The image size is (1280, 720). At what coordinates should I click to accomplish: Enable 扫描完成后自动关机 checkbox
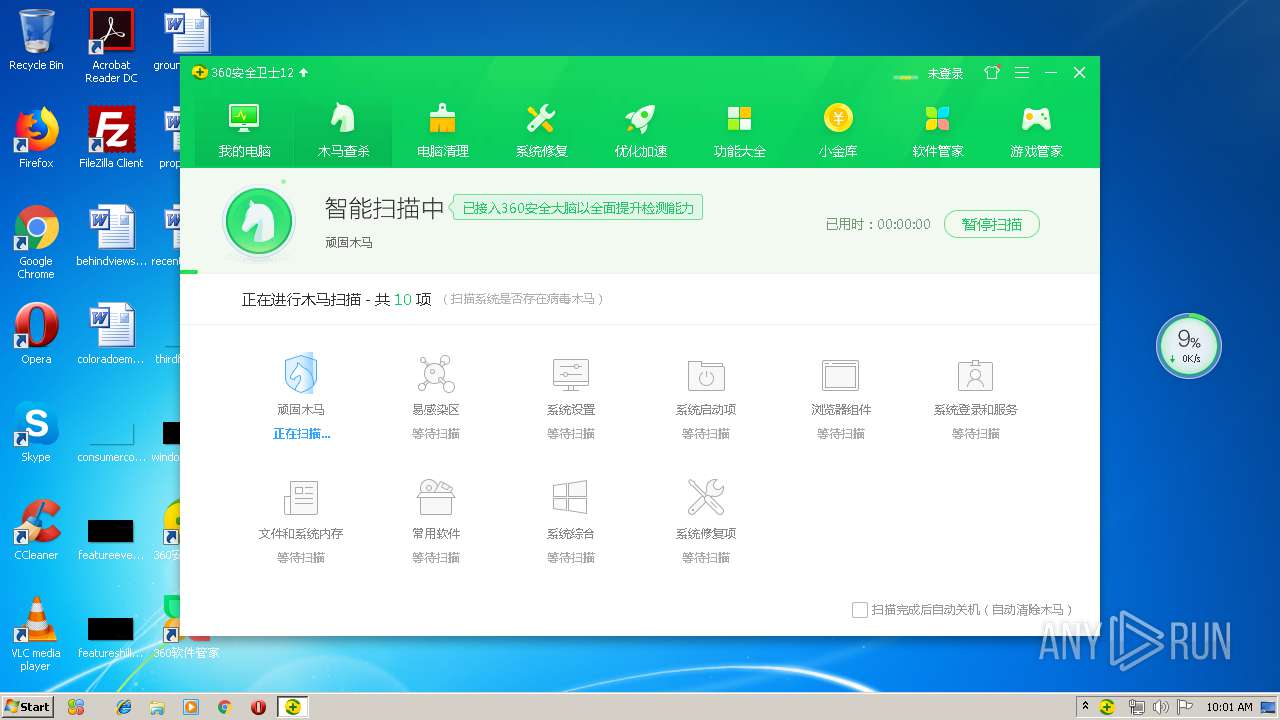pyautogui.click(x=859, y=609)
